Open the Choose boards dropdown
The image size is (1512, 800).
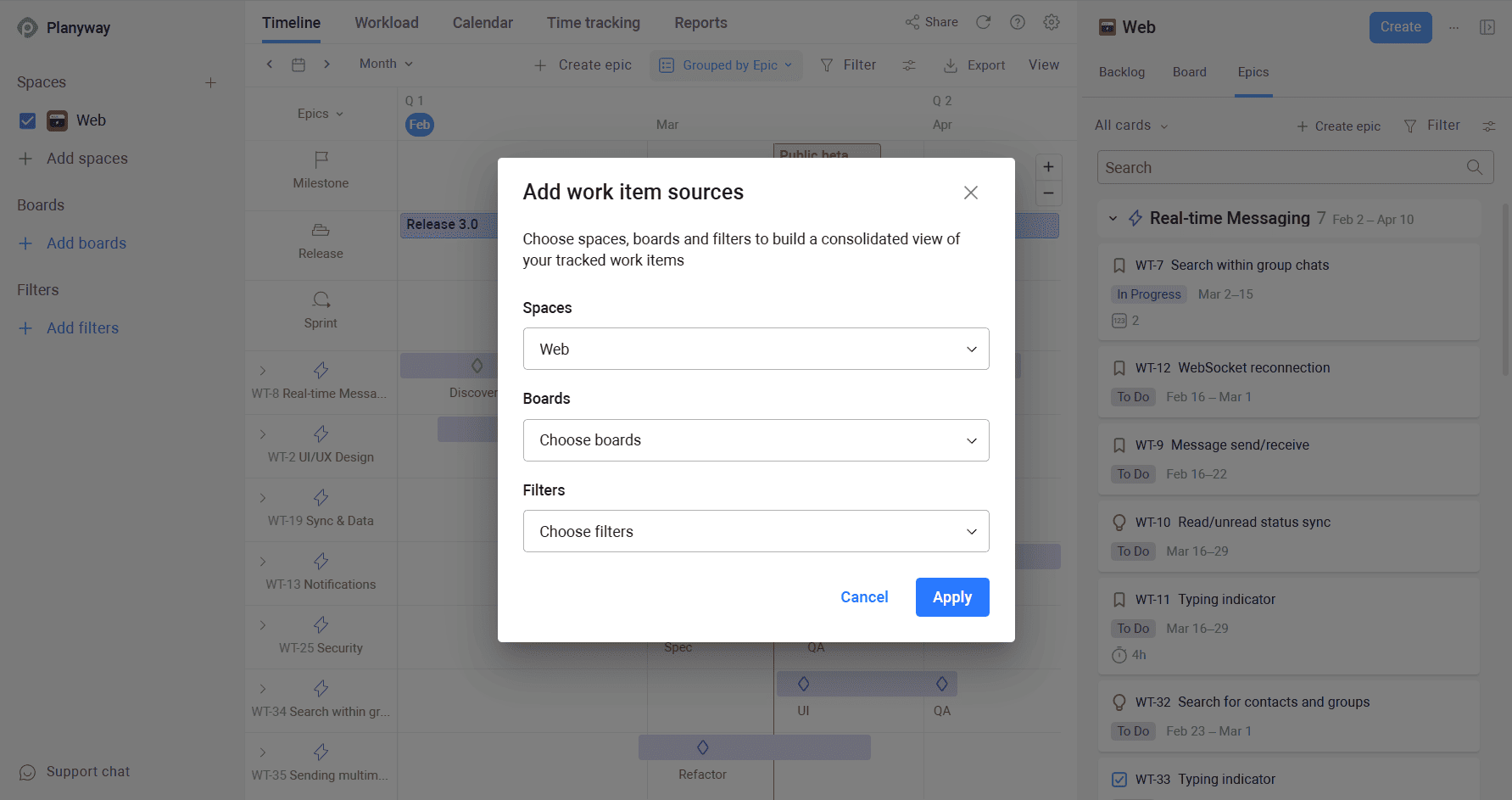click(x=756, y=440)
